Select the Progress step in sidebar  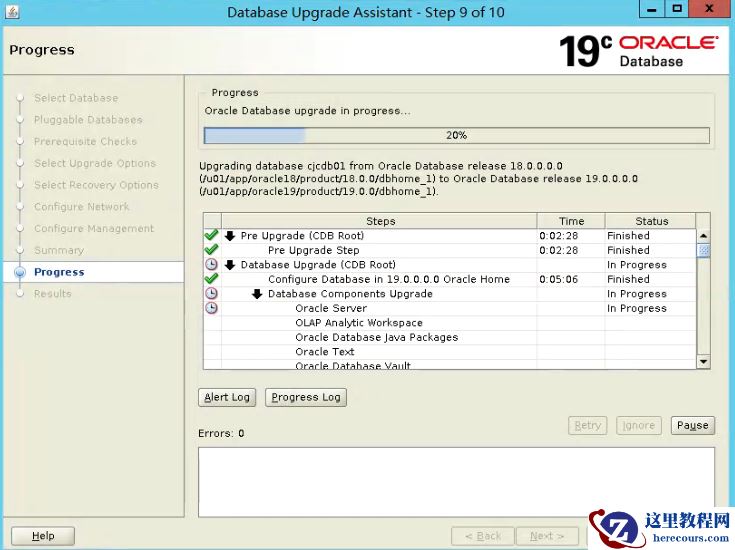59,272
